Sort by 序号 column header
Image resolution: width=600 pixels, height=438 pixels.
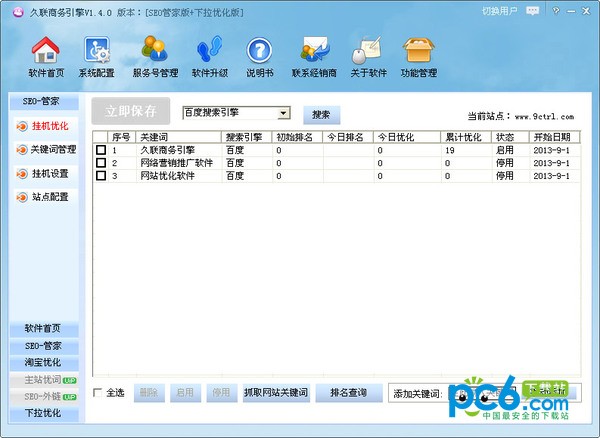pyautogui.click(x=122, y=137)
